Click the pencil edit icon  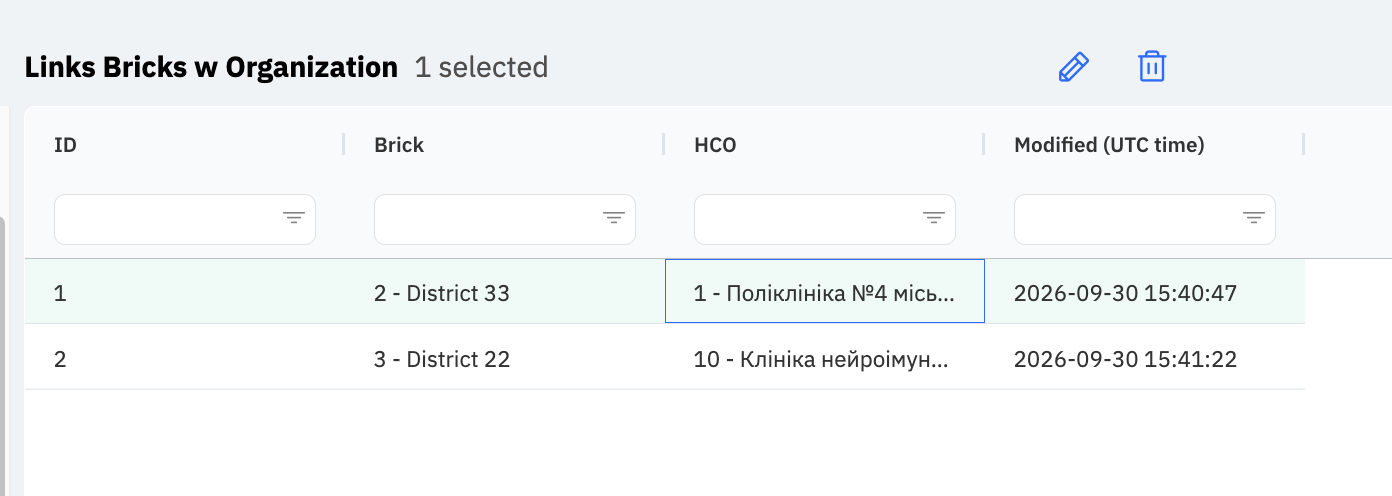click(1073, 67)
